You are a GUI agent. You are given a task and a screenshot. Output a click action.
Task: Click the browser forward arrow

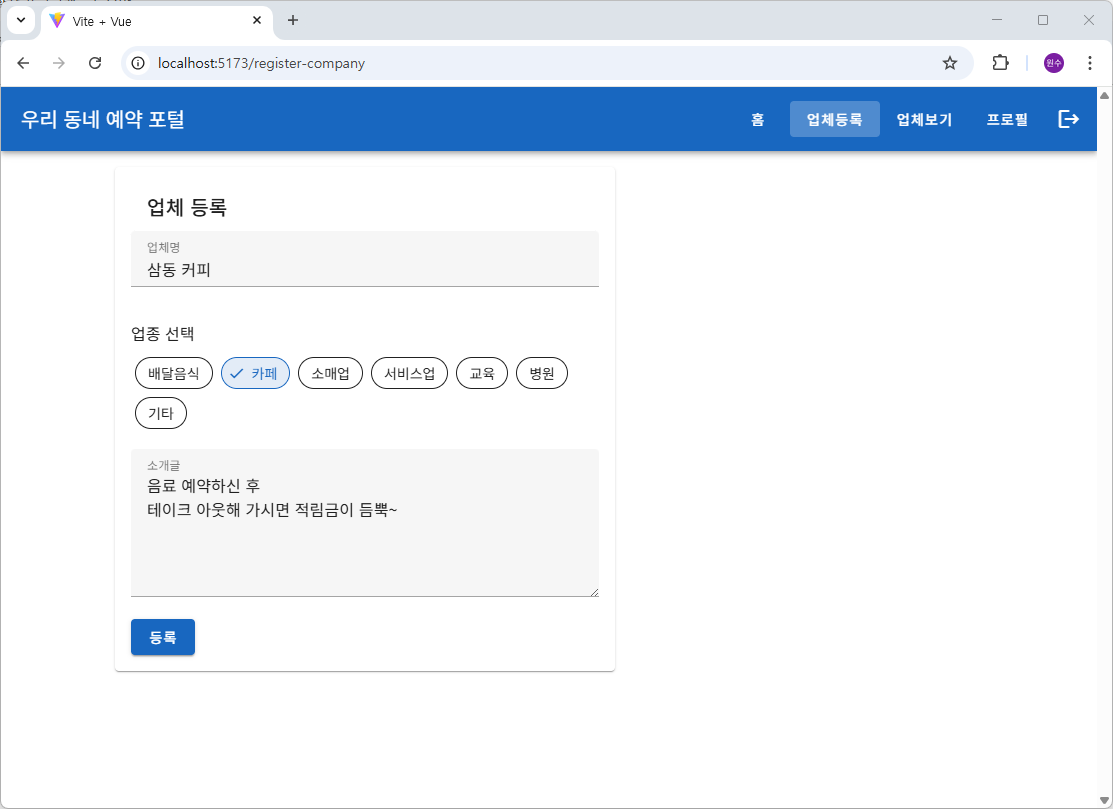59,63
